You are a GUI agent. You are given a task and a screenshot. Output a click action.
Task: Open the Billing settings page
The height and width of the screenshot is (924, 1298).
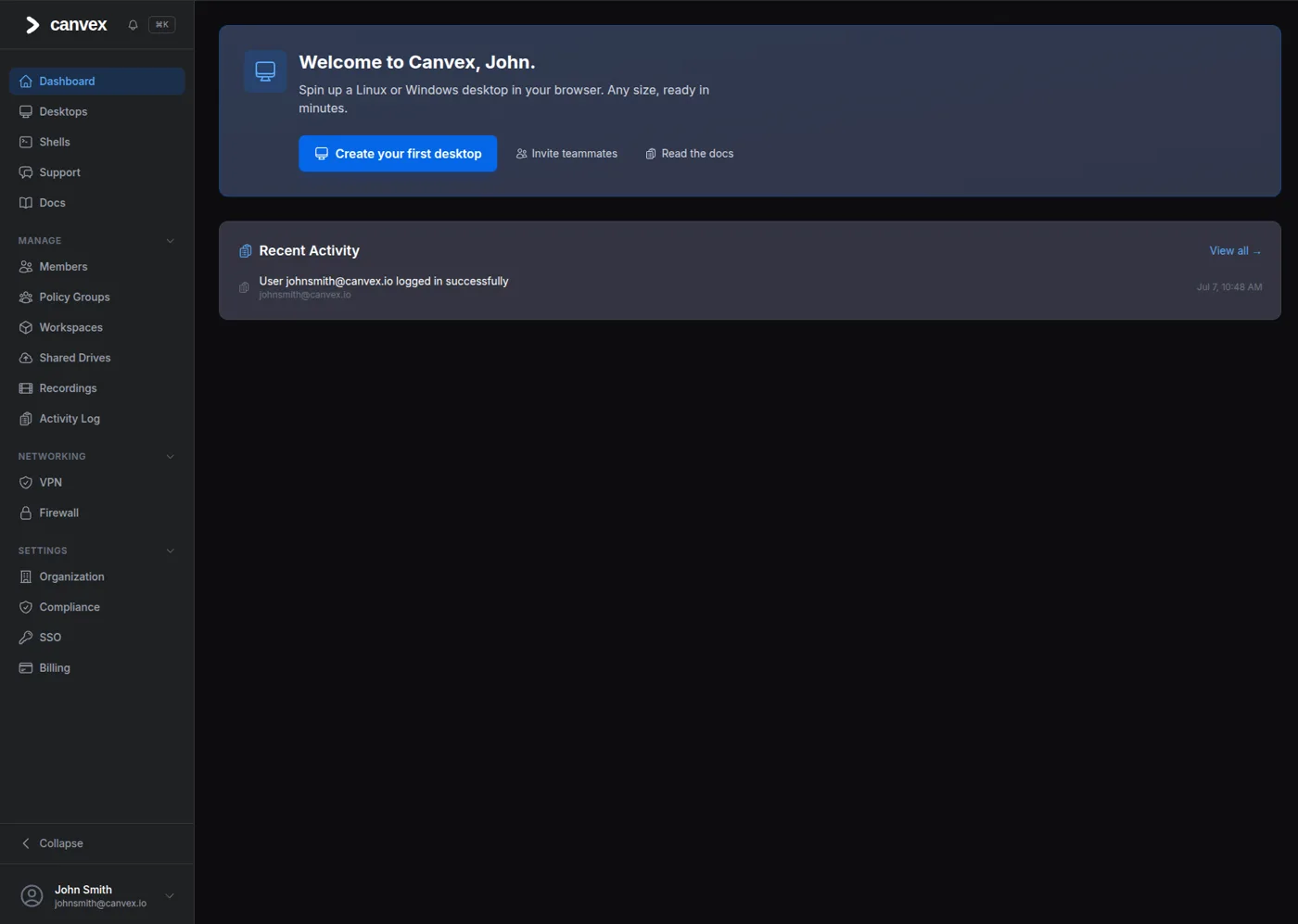click(97, 668)
